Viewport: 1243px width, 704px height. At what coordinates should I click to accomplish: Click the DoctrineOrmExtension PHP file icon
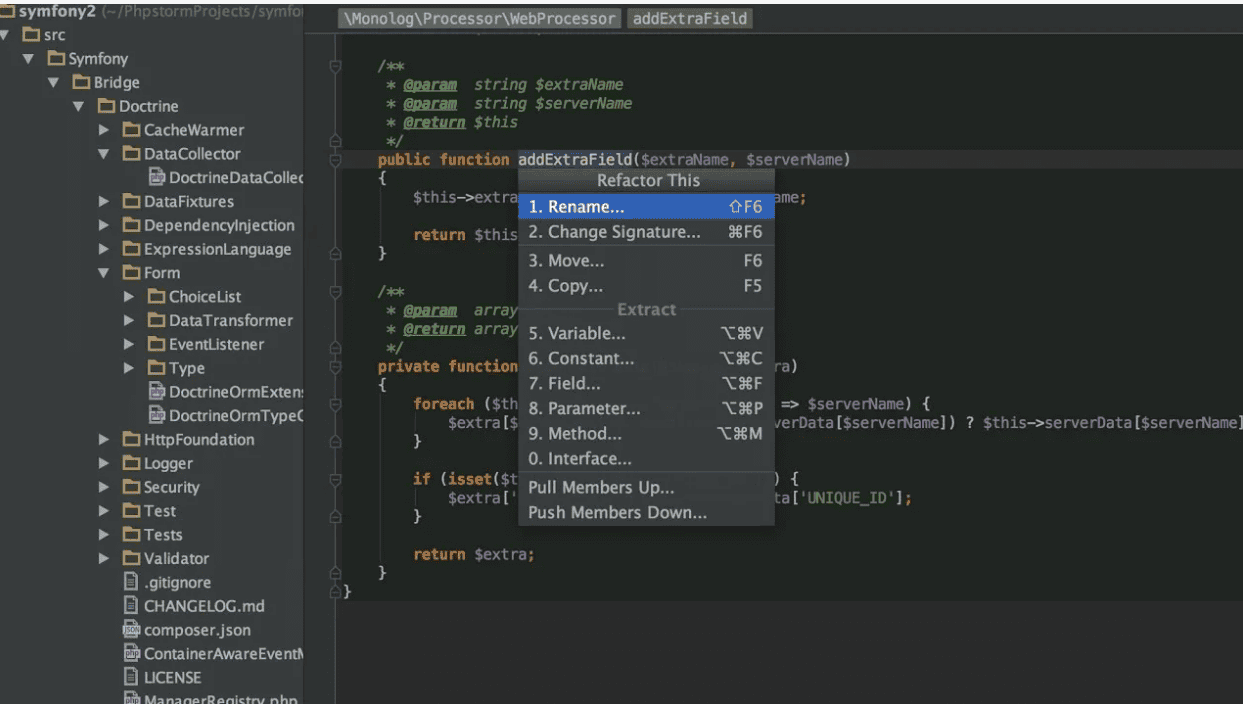point(157,392)
